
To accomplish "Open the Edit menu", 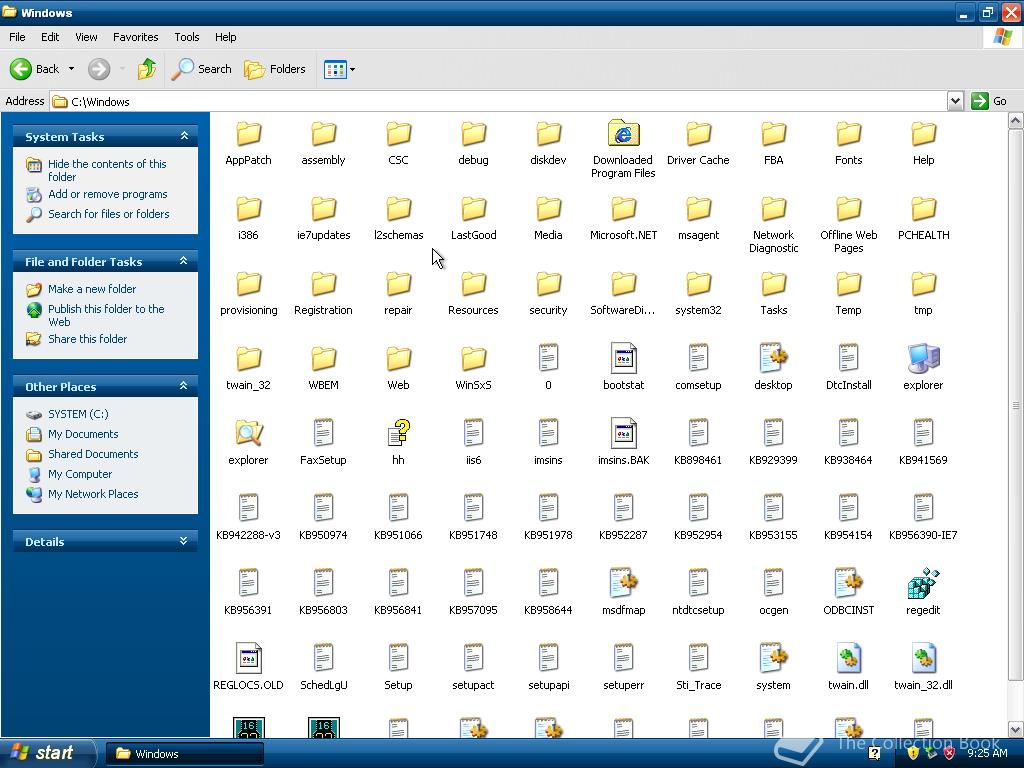I will coord(50,37).
